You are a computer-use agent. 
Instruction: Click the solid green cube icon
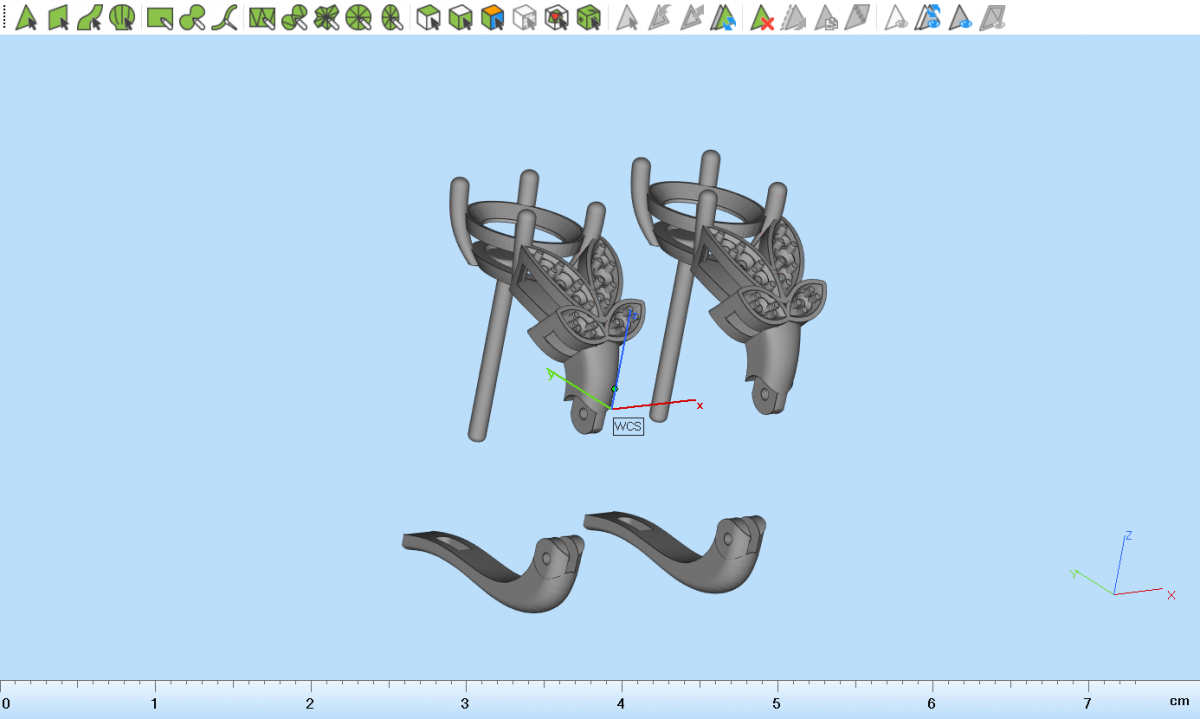590,17
